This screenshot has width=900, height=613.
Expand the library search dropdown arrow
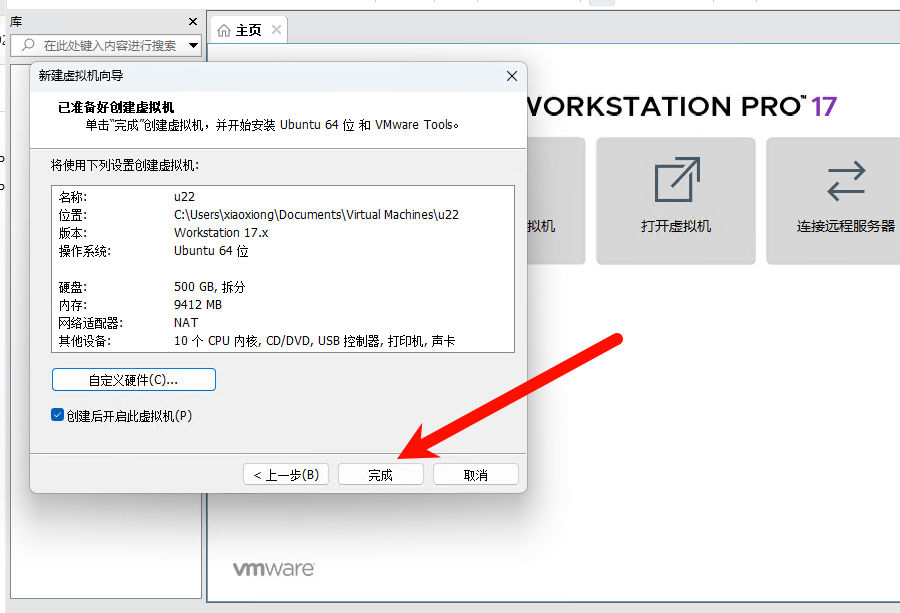(193, 45)
